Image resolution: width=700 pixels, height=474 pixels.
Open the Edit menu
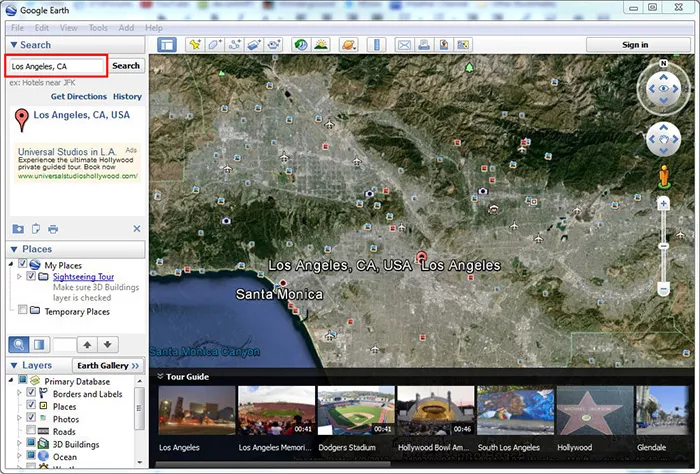(42, 28)
